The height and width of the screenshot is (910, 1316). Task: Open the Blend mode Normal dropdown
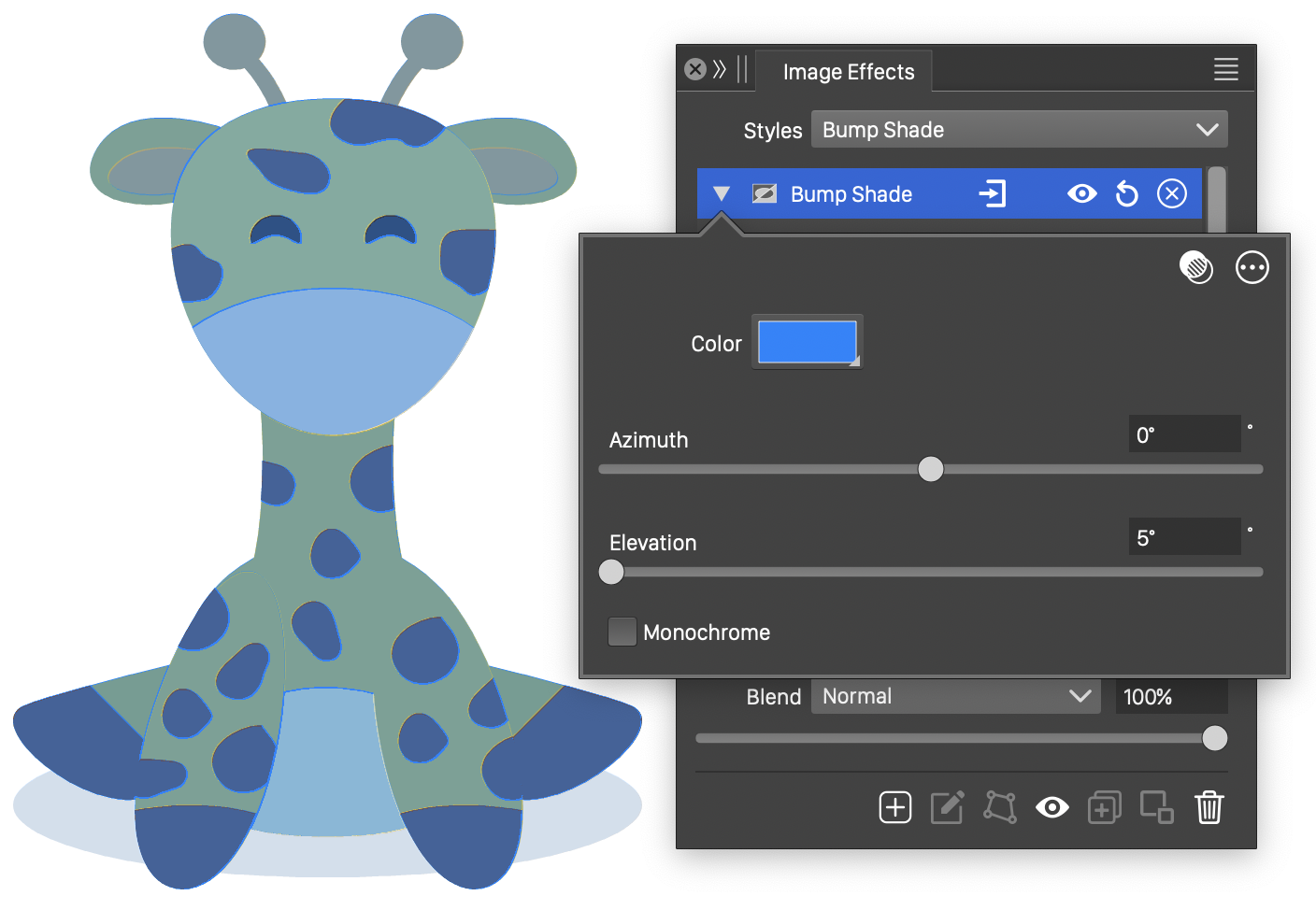(955, 697)
